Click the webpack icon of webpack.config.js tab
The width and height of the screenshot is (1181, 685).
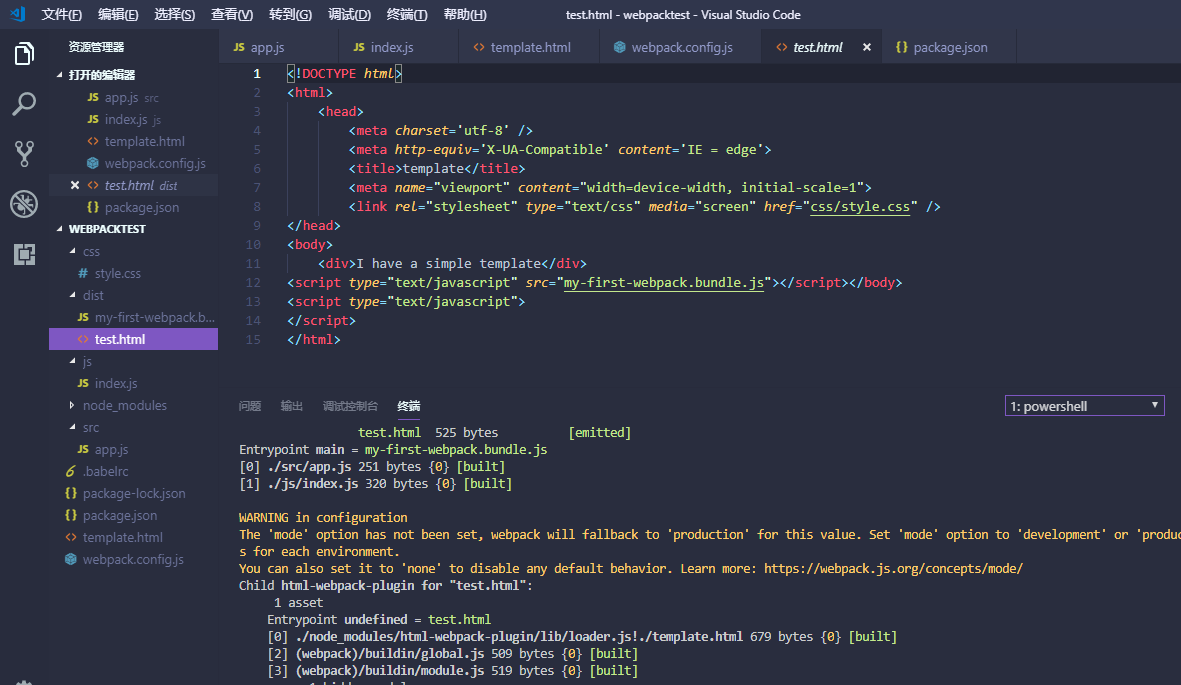(619, 47)
